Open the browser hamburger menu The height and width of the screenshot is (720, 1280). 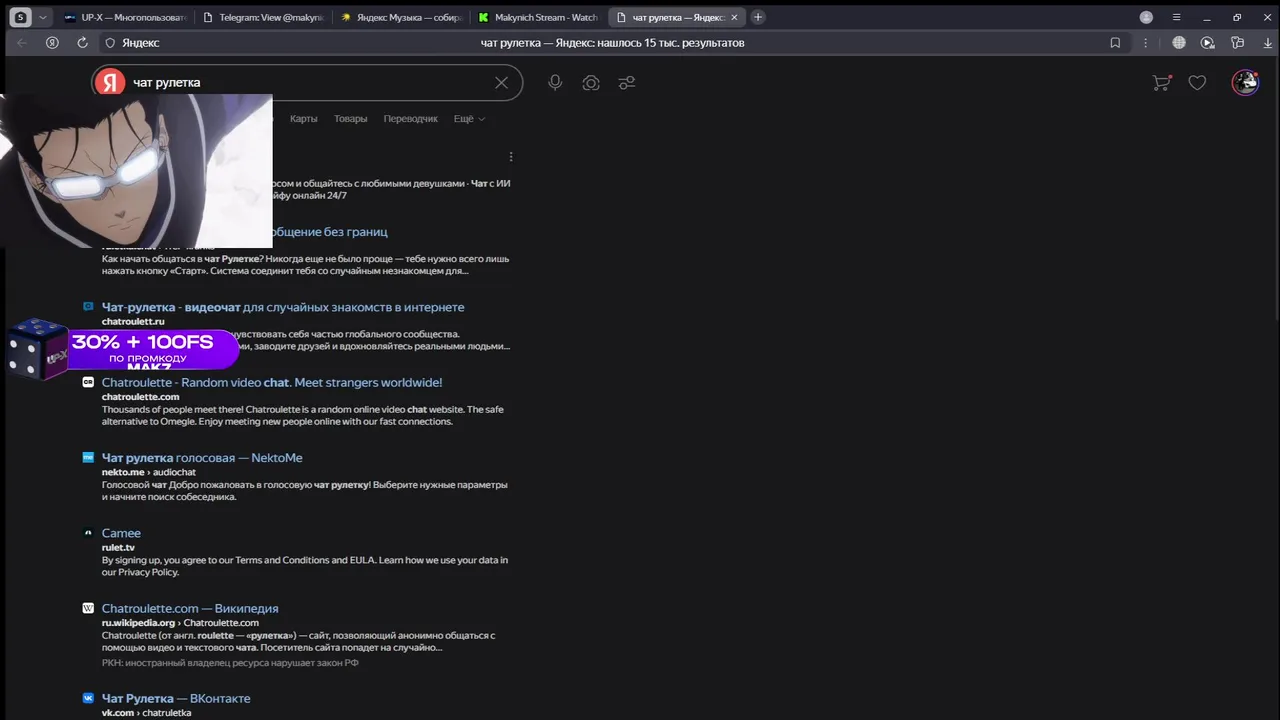(1176, 17)
